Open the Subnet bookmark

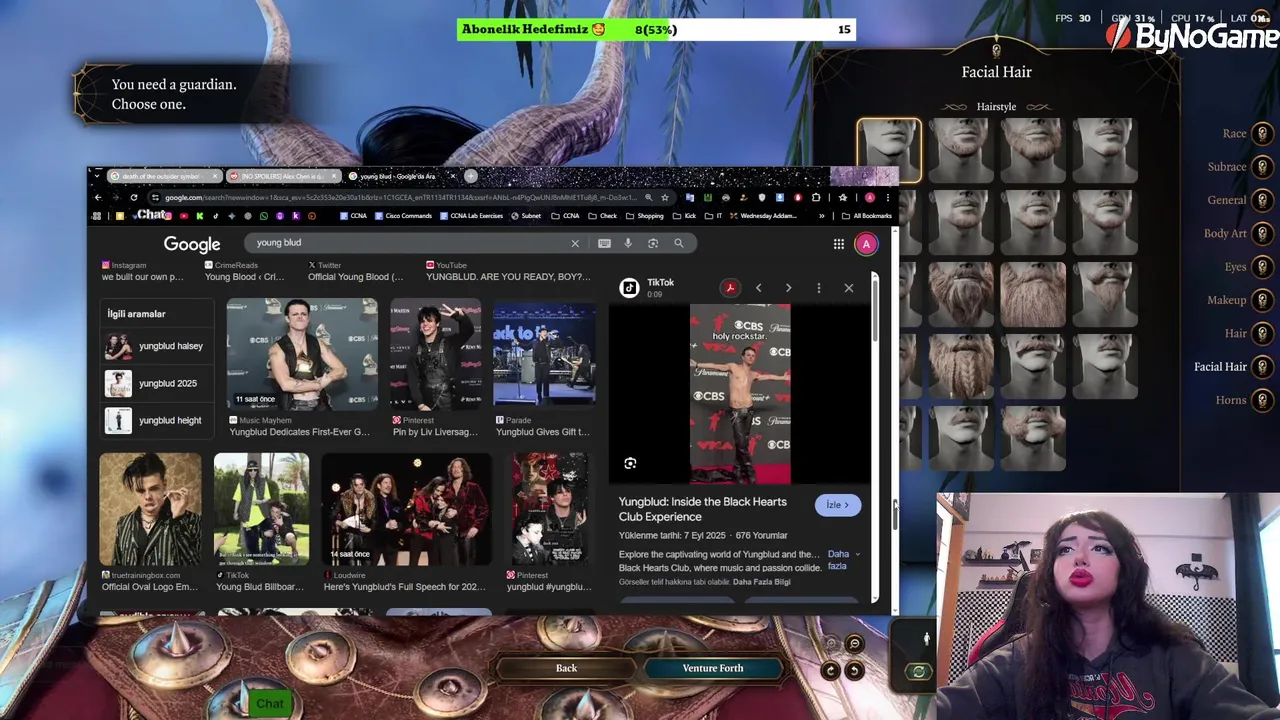click(x=526, y=216)
